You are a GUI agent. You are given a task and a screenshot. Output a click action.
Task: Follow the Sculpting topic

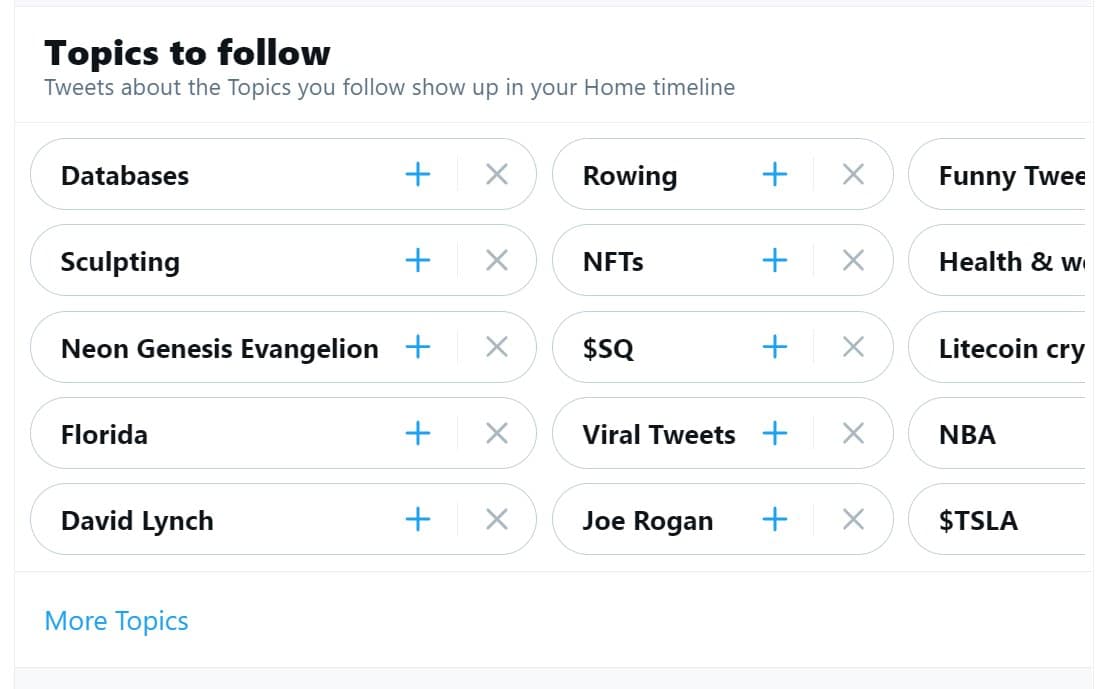click(x=418, y=260)
